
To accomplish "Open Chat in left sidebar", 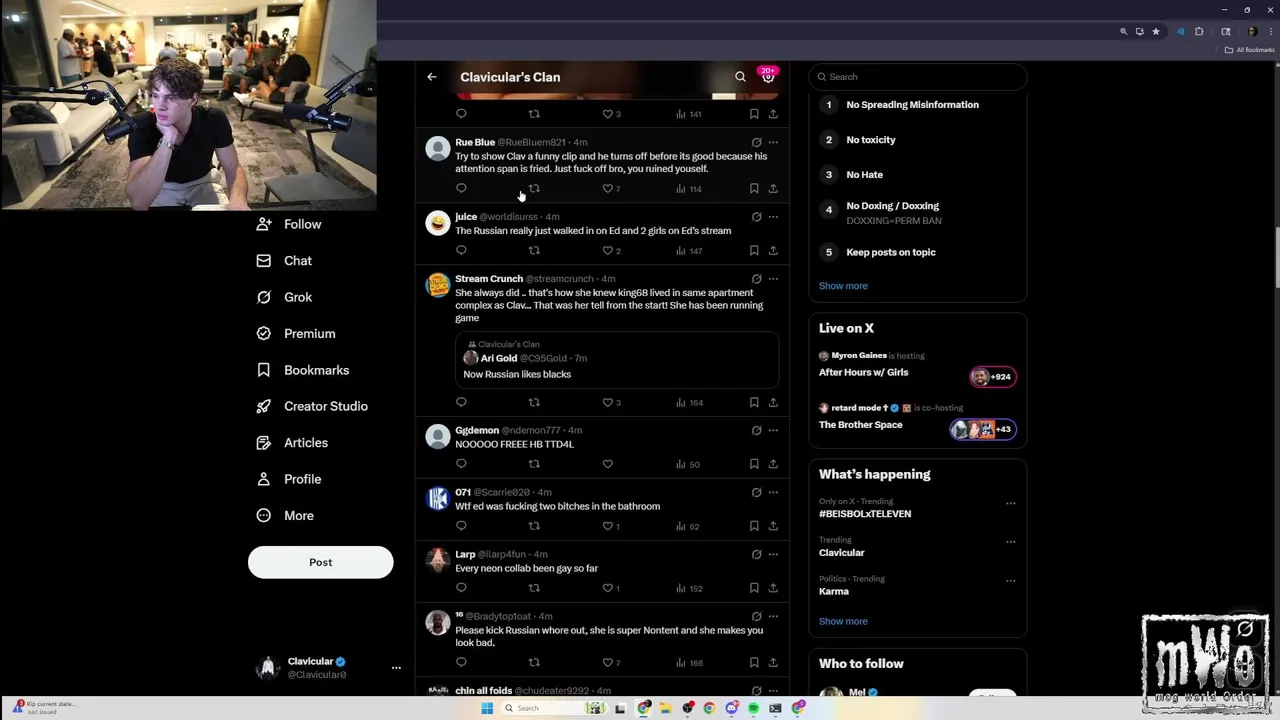I will tap(285, 261).
